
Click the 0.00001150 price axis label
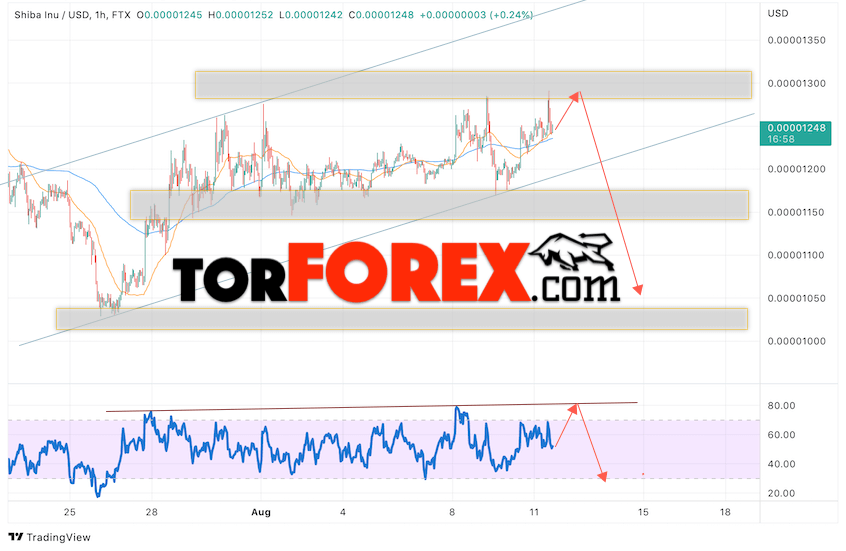click(796, 213)
